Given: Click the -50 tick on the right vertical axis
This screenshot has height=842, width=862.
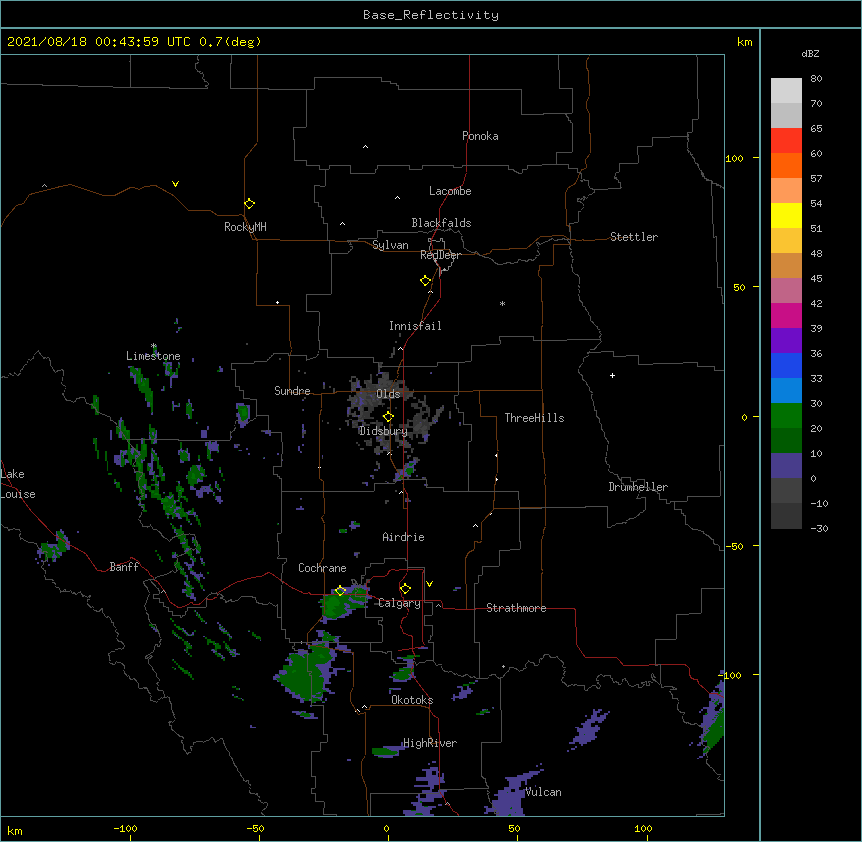Looking at the screenshot, I should [734, 546].
